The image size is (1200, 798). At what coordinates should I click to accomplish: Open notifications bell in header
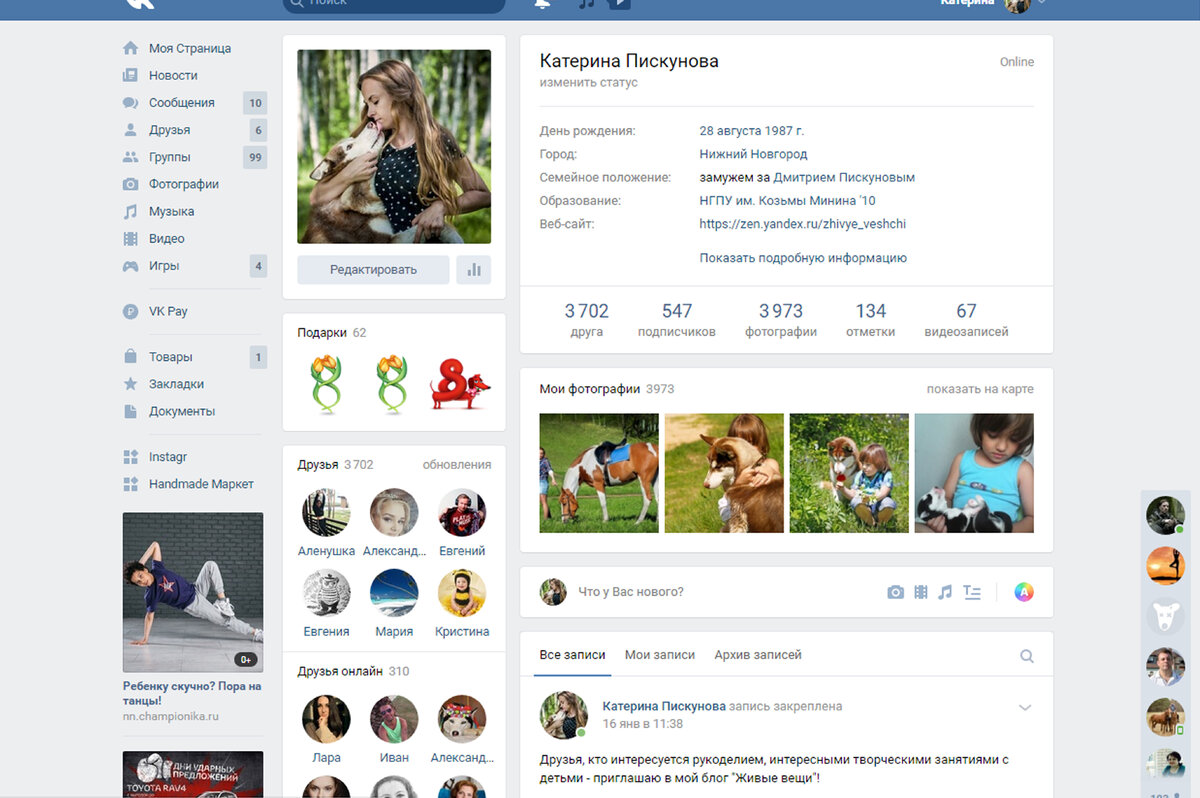pyautogui.click(x=543, y=3)
